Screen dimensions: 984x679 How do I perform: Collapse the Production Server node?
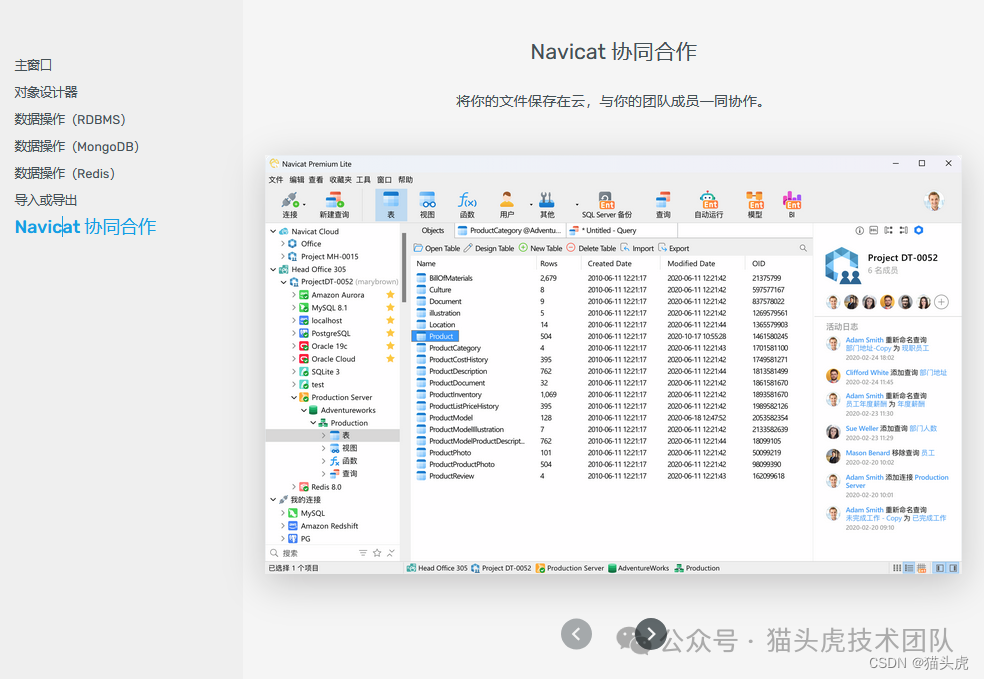[x=294, y=397]
